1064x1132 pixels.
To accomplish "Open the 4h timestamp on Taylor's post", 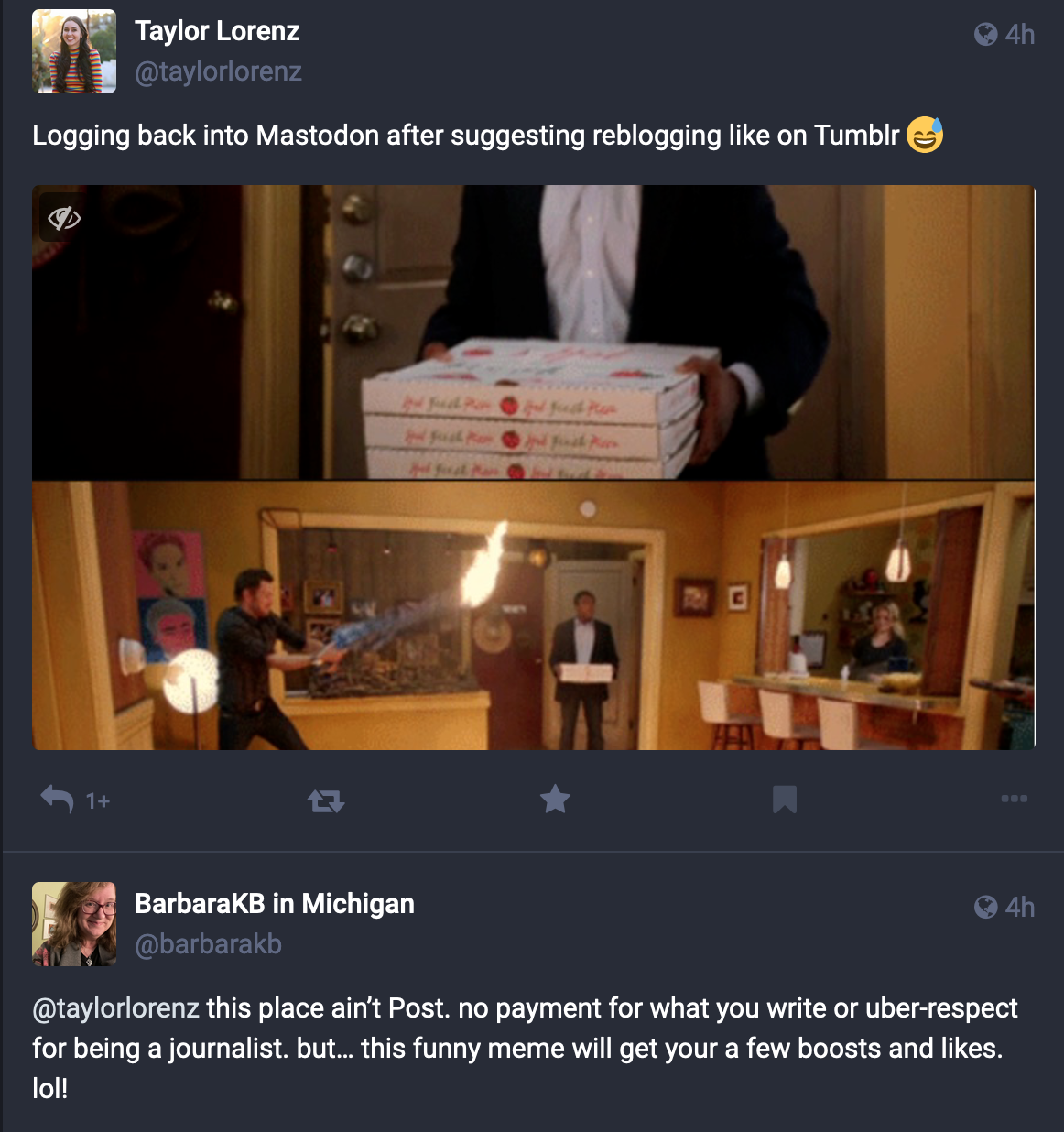I will [1020, 35].
